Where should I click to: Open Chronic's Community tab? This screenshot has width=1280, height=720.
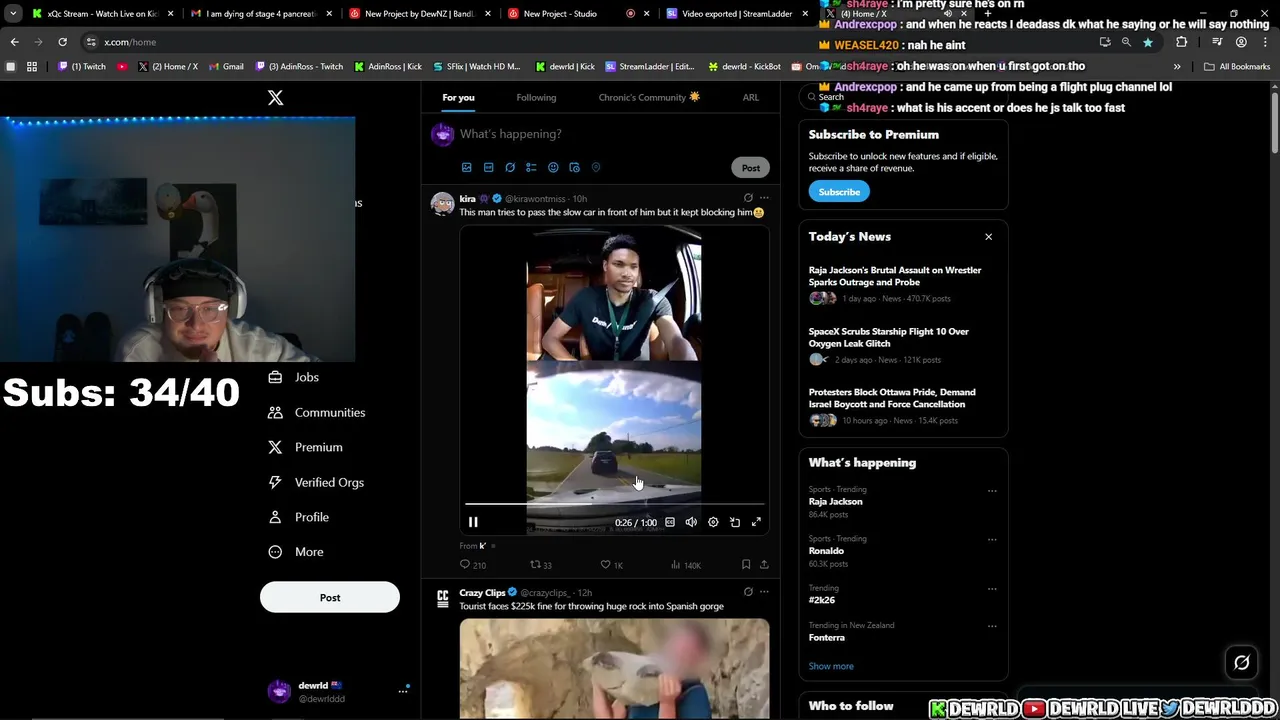point(649,97)
